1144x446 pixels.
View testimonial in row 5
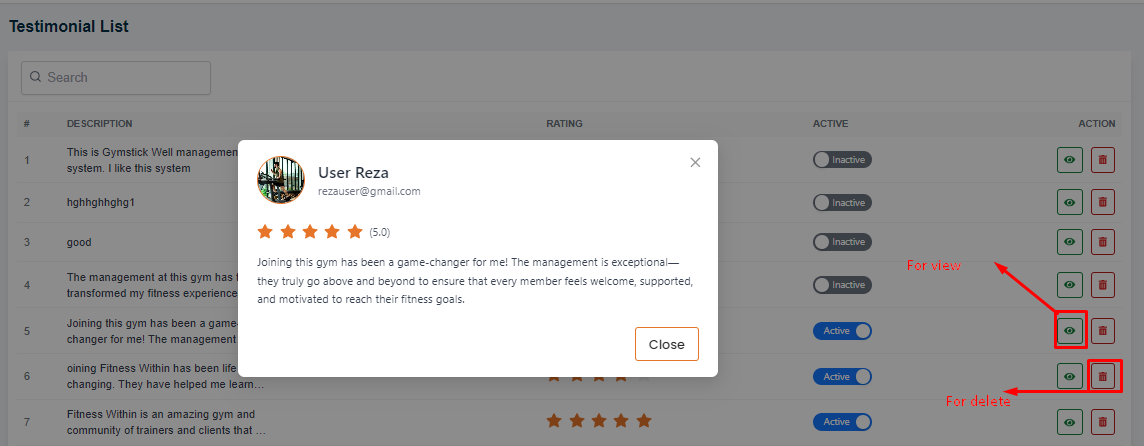click(x=1070, y=330)
